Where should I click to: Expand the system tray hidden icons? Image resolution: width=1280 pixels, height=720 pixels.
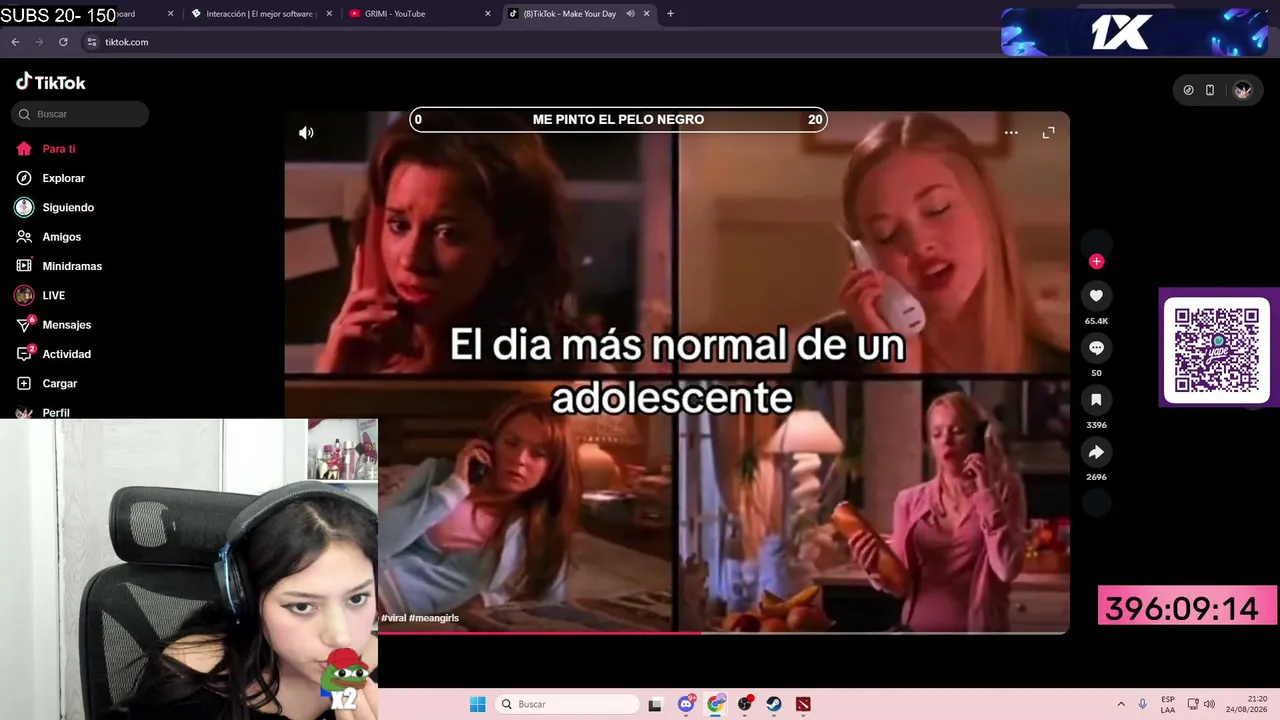coord(1121,704)
